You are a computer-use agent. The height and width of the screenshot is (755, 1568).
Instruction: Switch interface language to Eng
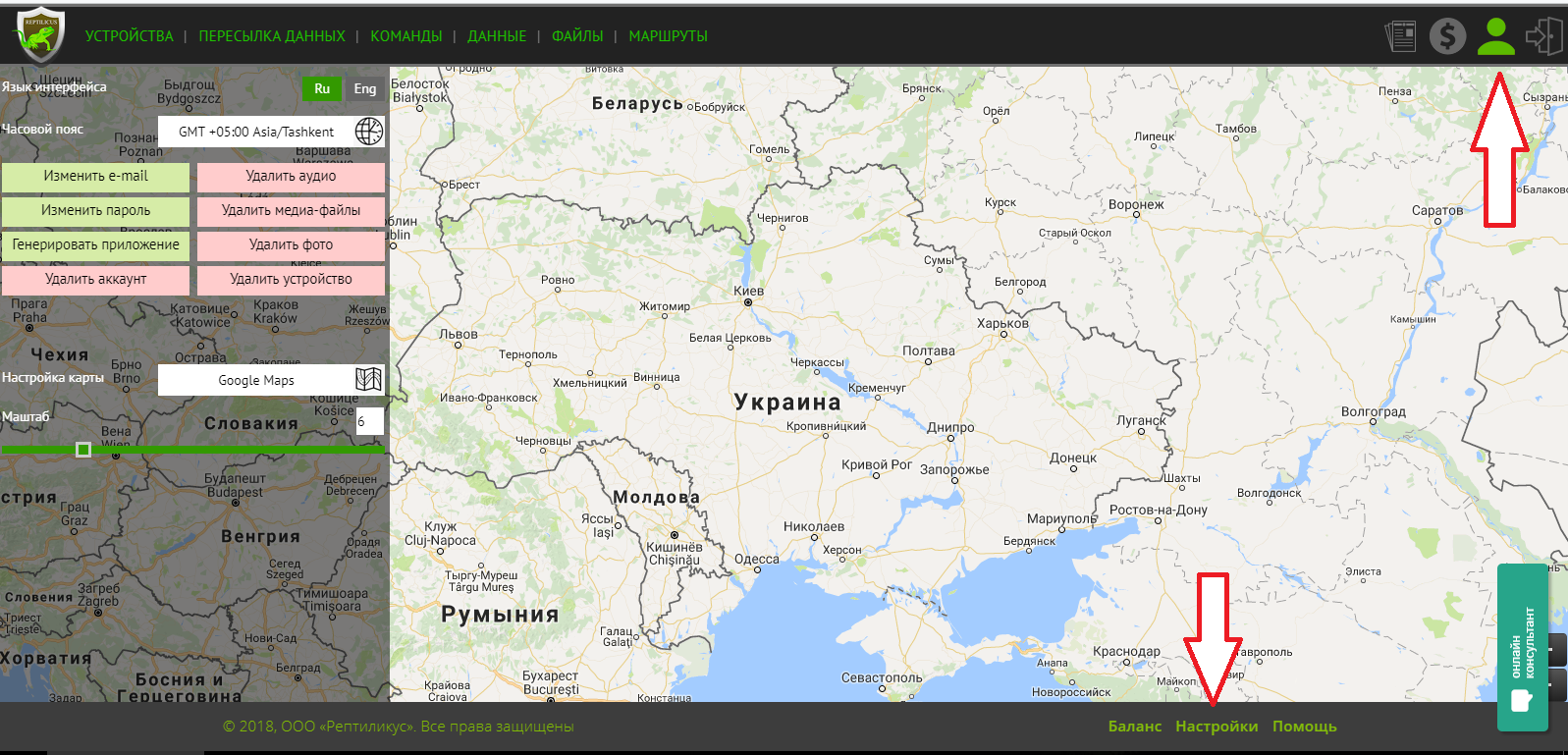[365, 88]
